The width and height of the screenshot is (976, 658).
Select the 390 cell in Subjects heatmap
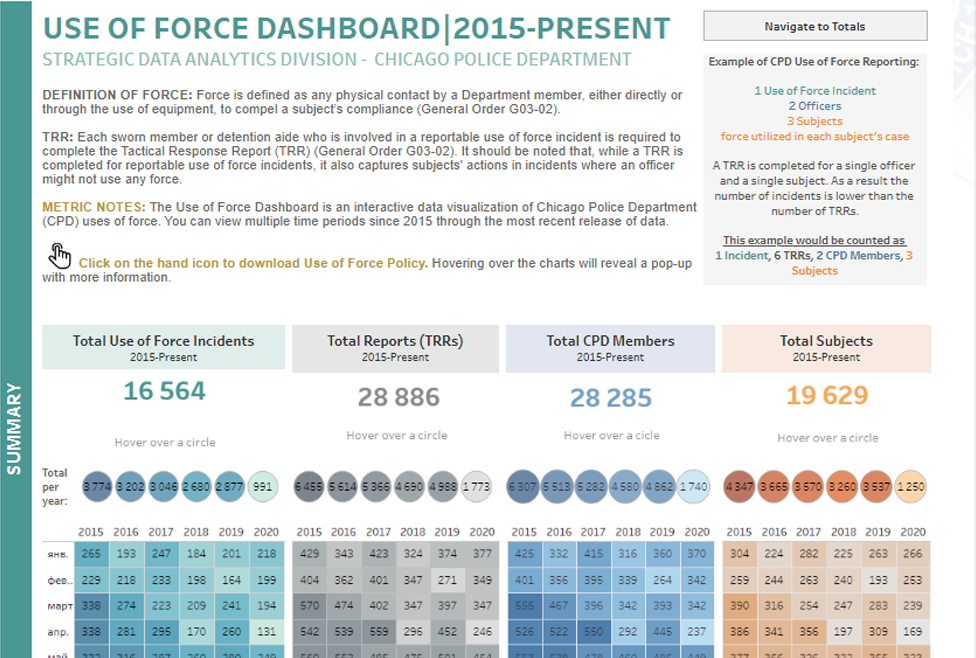coord(739,605)
